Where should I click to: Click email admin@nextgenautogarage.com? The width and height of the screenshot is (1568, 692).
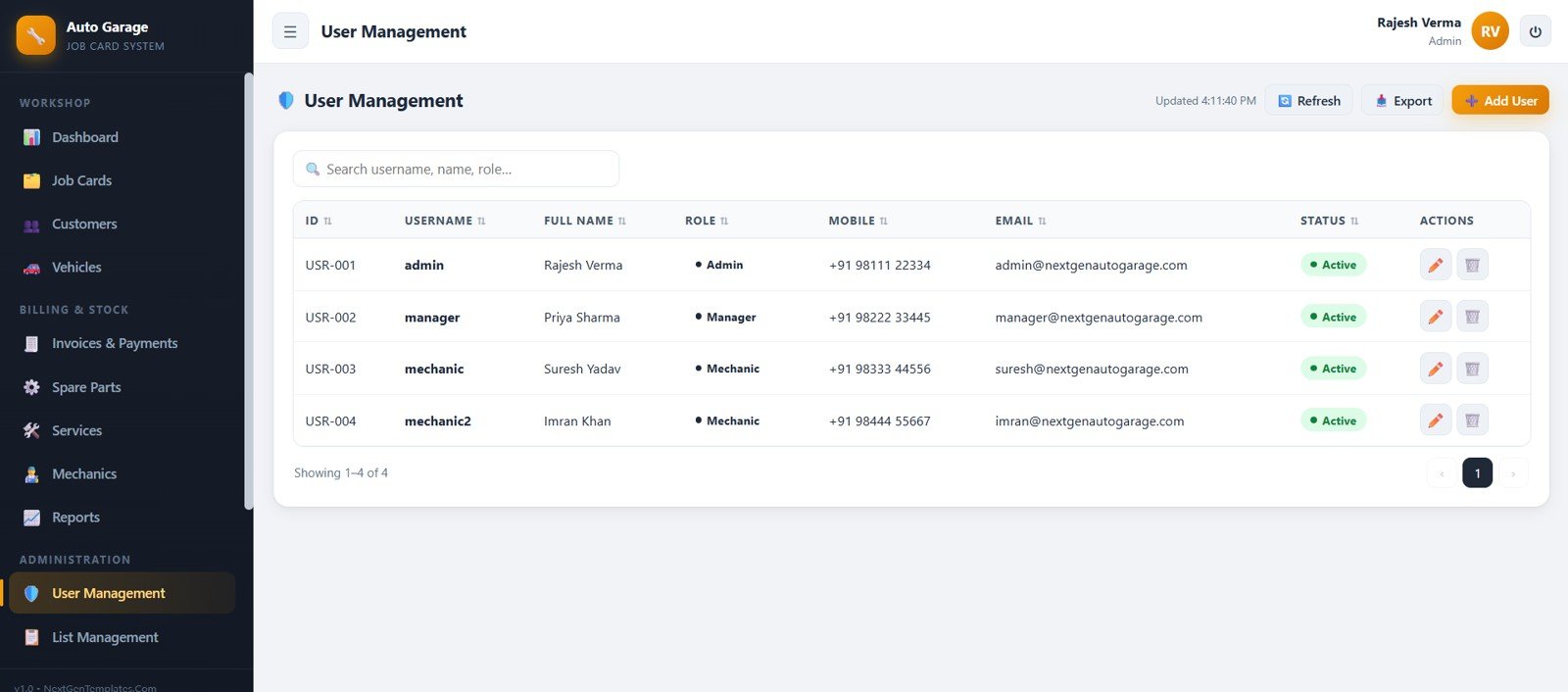tap(1091, 265)
